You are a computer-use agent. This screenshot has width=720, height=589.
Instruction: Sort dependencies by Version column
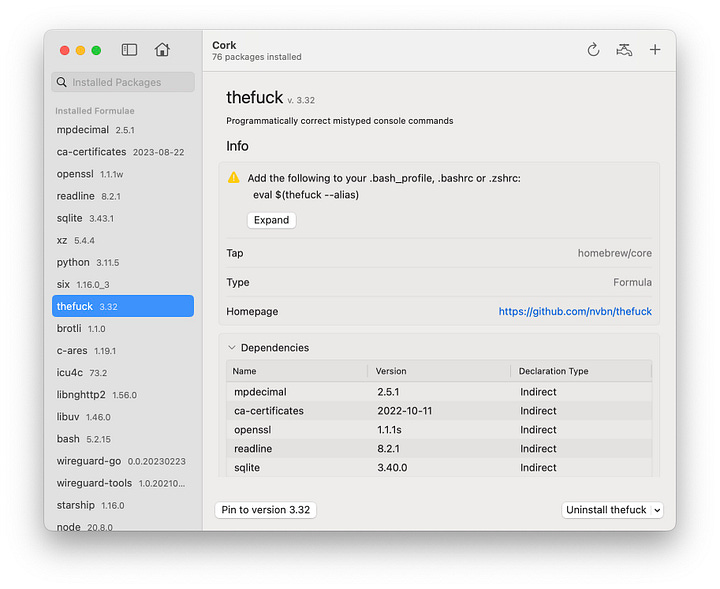(439, 371)
